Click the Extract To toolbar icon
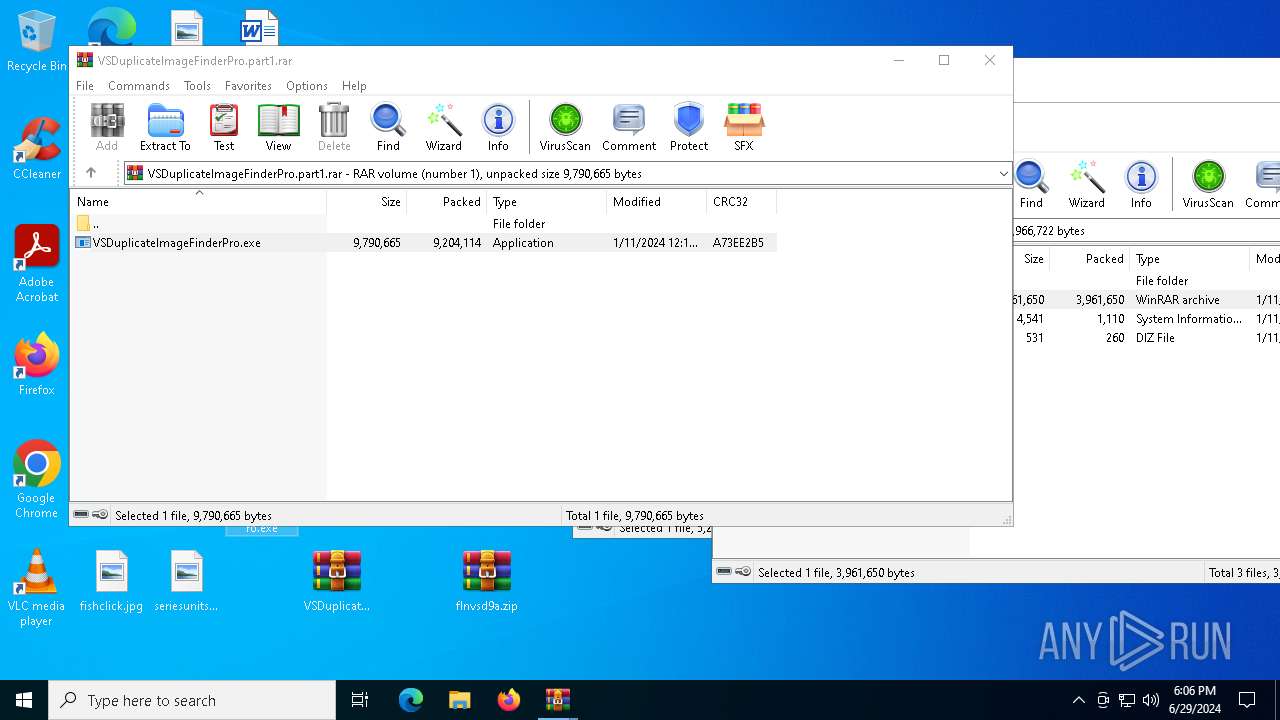The image size is (1280, 720). click(x=165, y=127)
